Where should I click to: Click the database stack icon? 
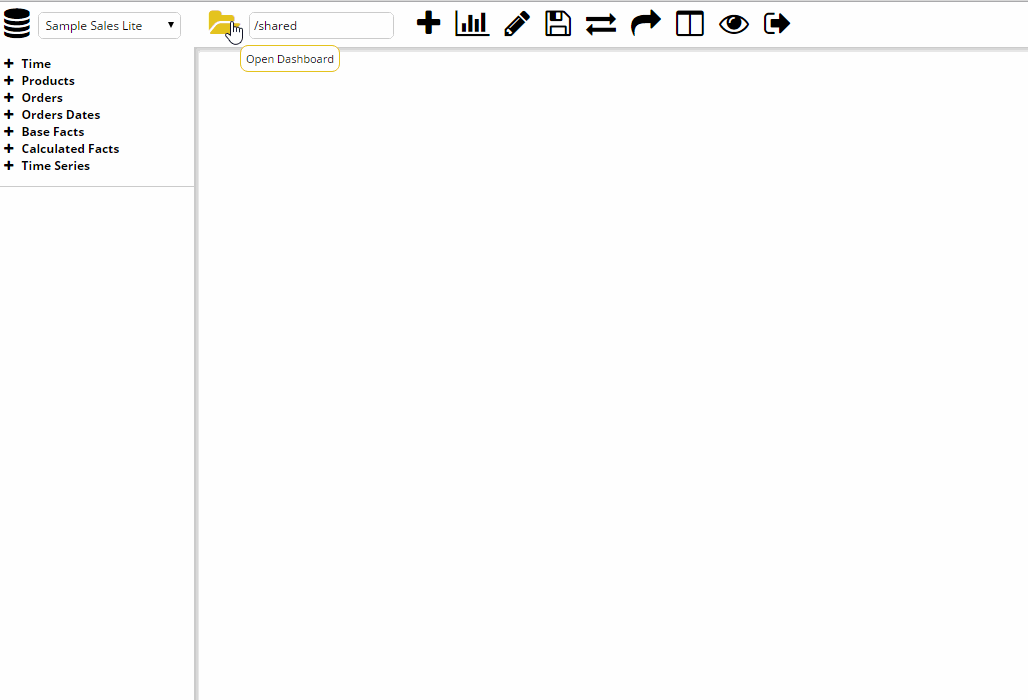point(17,23)
